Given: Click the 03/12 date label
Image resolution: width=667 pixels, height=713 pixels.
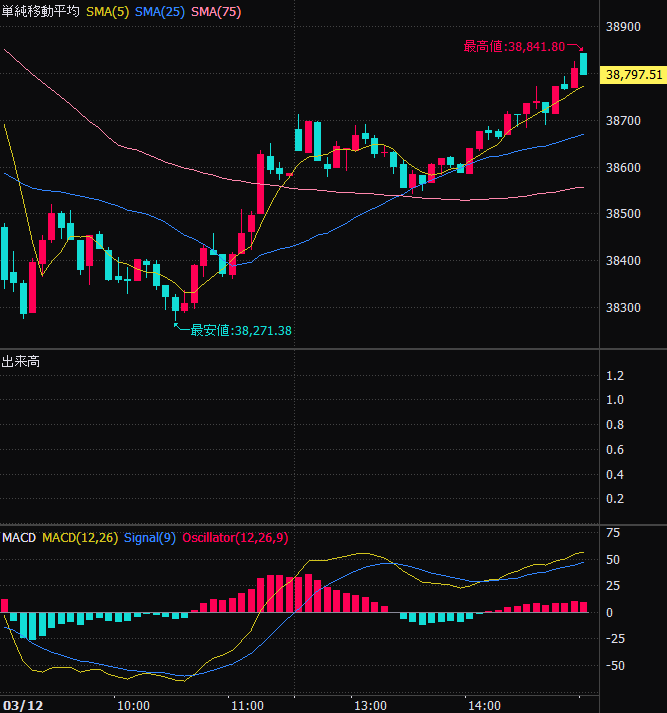Looking at the screenshot, I should click(23, 706).
